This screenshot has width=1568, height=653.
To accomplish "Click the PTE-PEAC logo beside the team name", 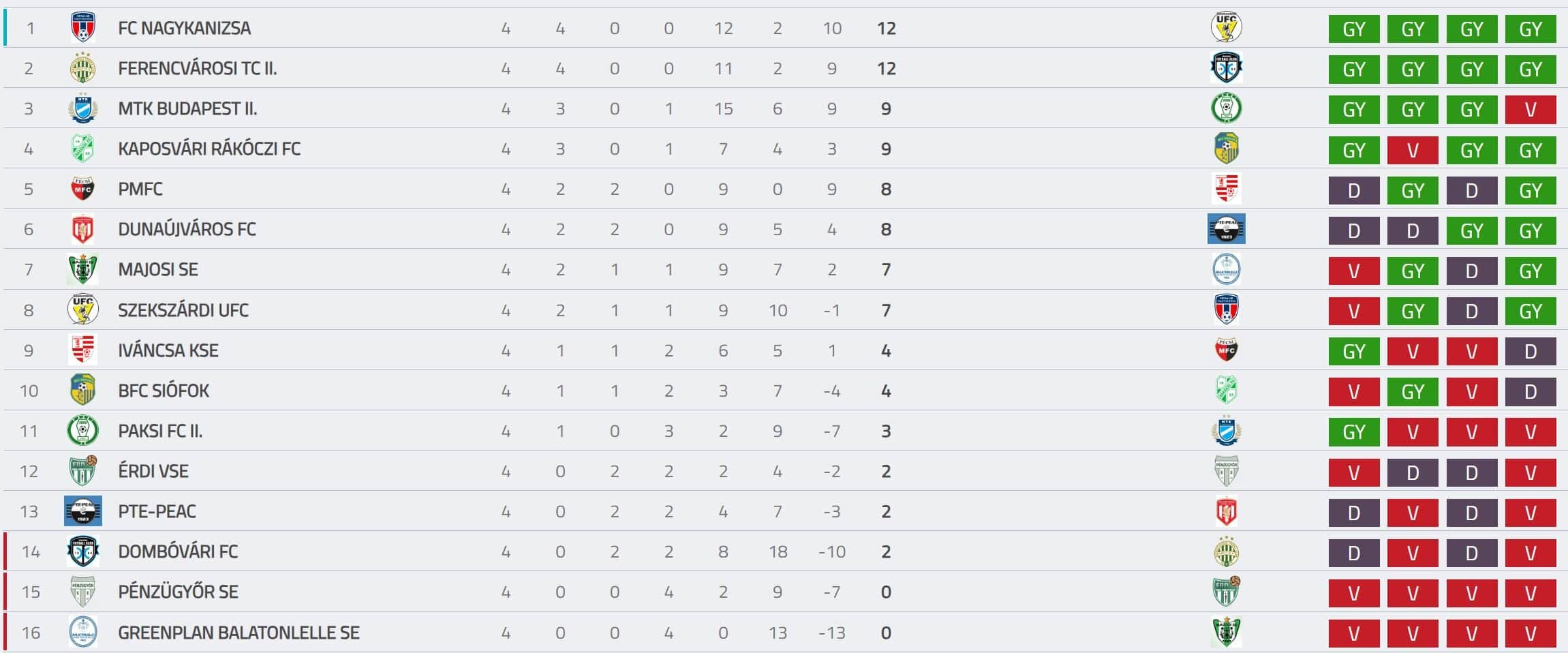I will [83, 511].
